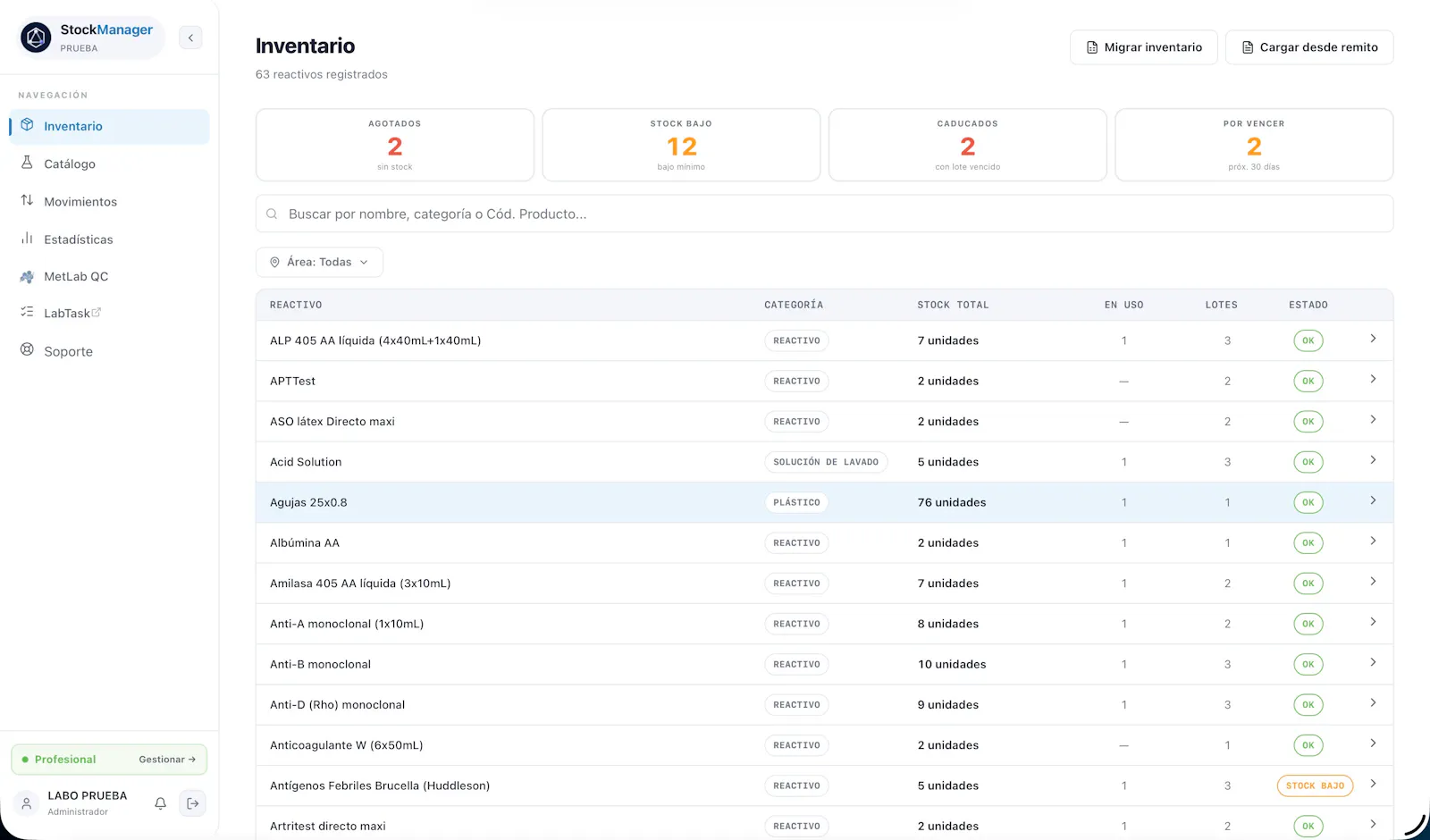Click the LabTask checklist icon
Image resolution: width=1430 pixels, height=840 pixels.
tap(27, 312)
